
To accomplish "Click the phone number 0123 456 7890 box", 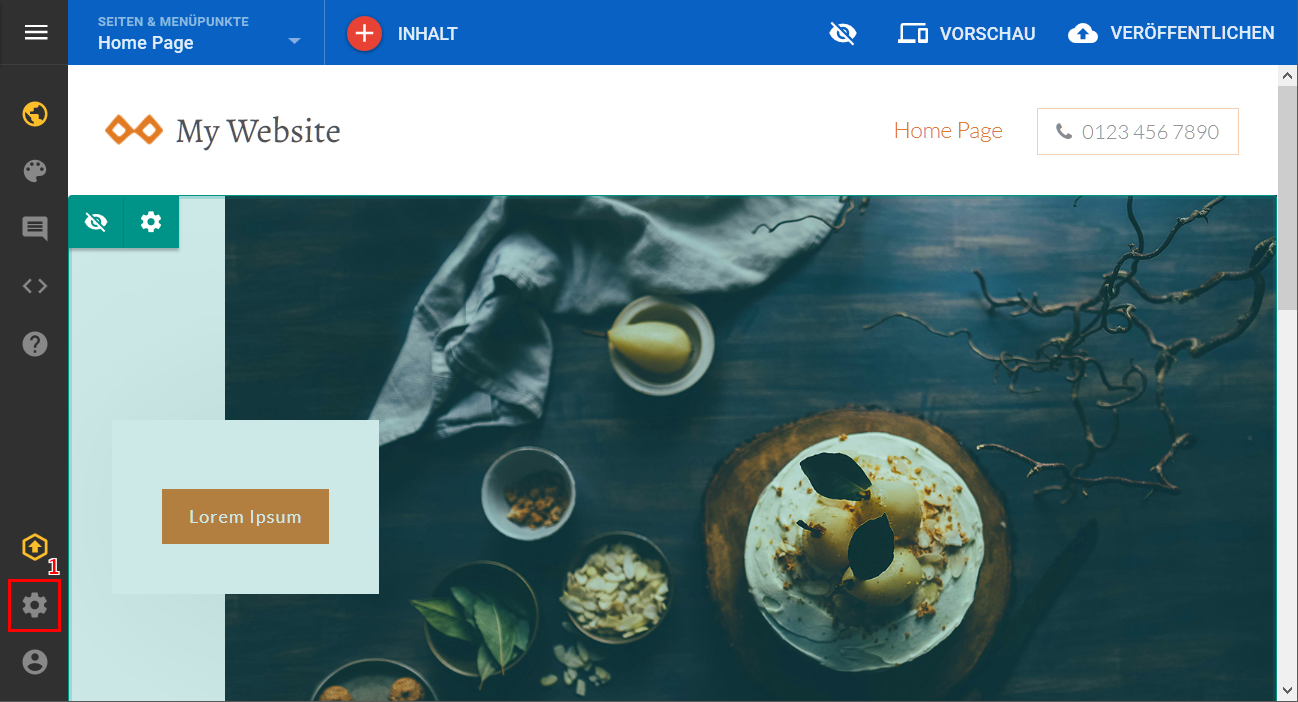I will tap(1138, 132).
